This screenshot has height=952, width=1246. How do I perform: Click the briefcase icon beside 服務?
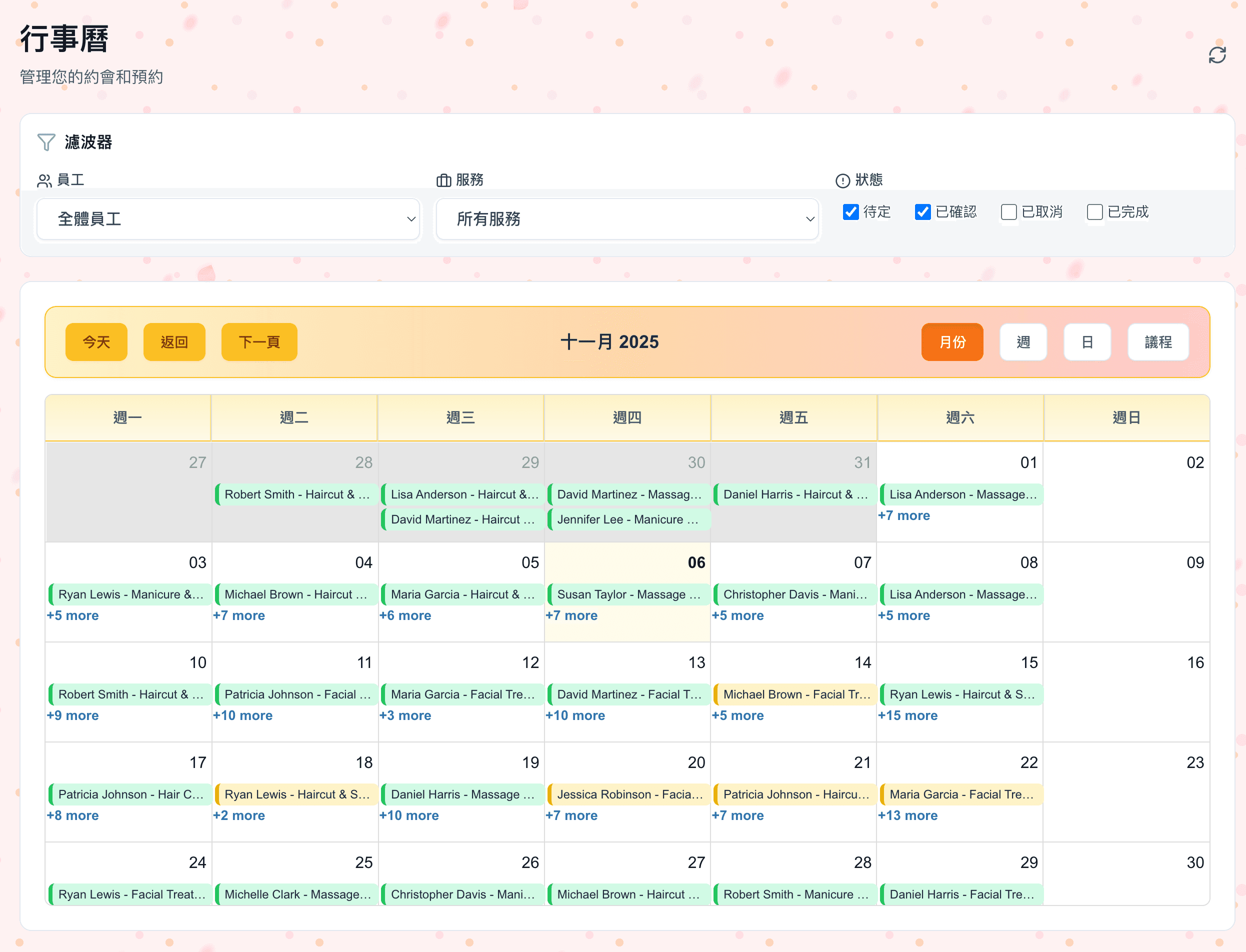point(443,179)
